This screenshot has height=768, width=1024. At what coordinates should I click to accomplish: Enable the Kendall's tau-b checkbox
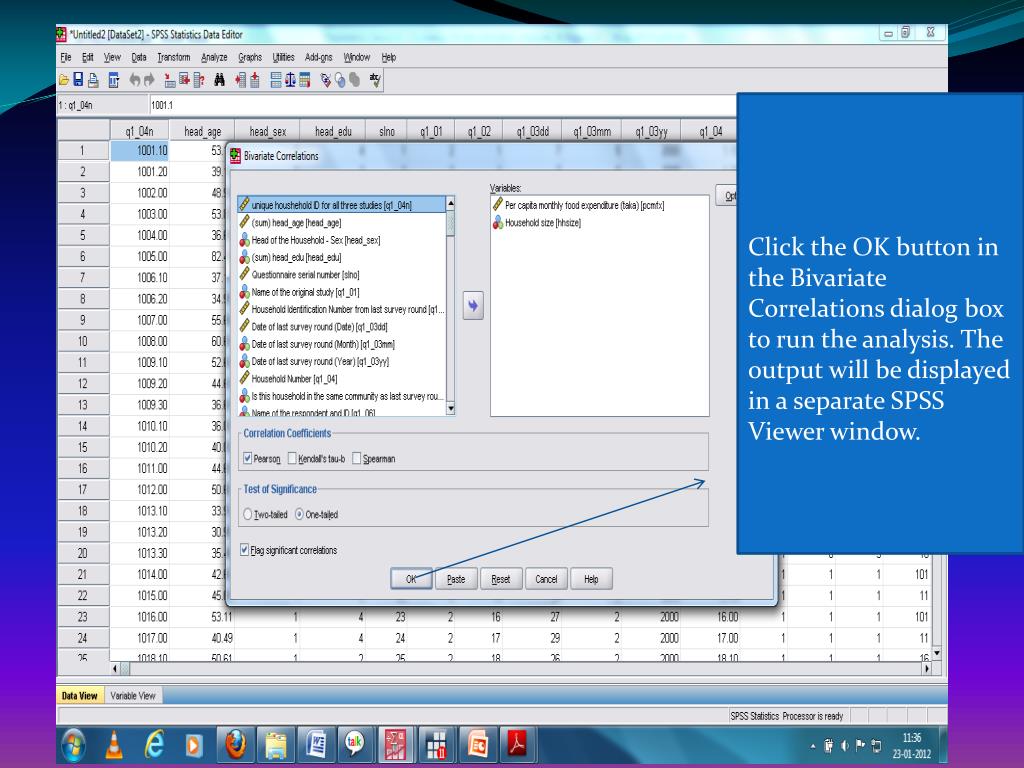292,458
